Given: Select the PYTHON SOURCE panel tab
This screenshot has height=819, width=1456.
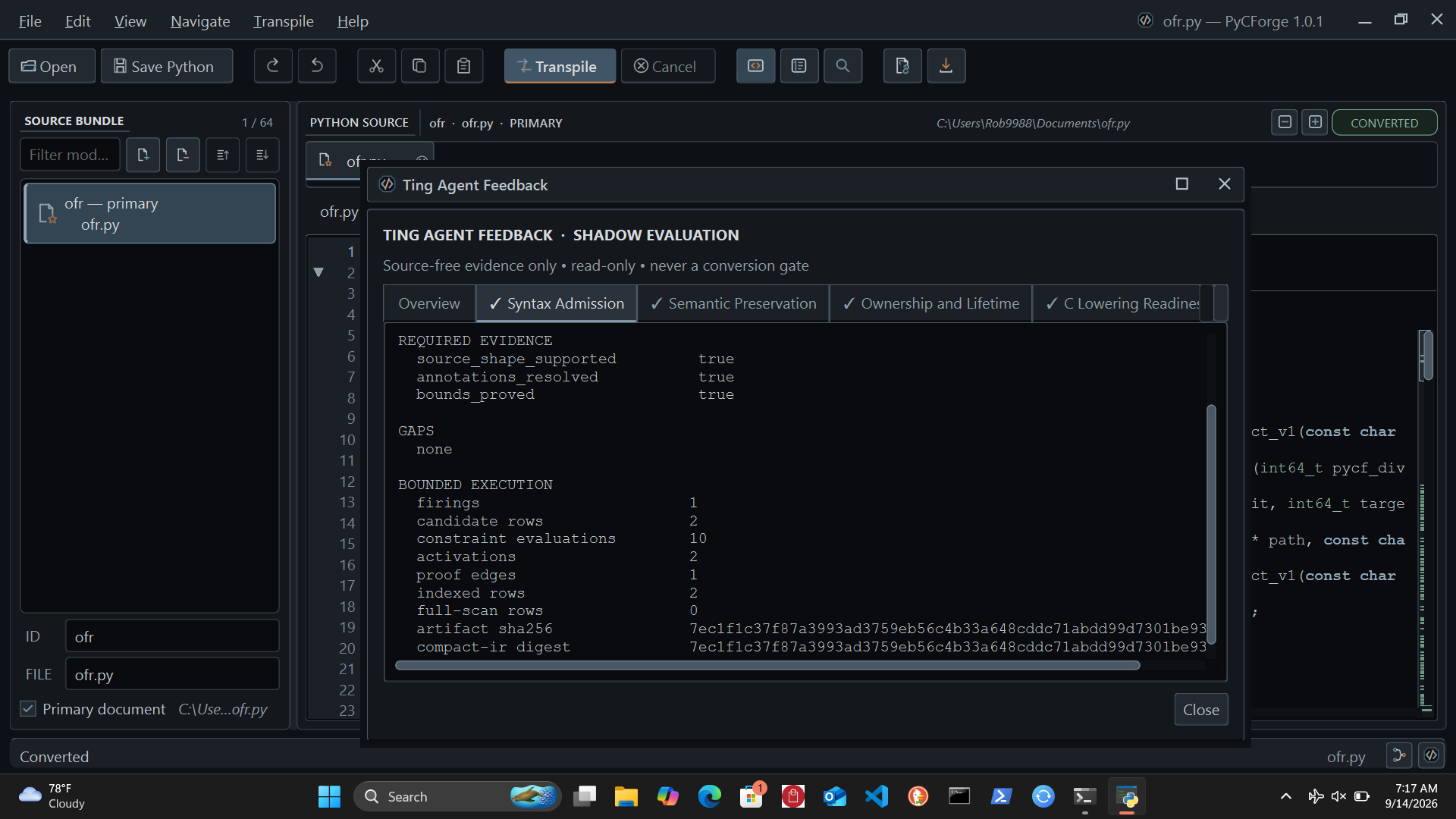Looking at the screenshot, I should point(359,123).
